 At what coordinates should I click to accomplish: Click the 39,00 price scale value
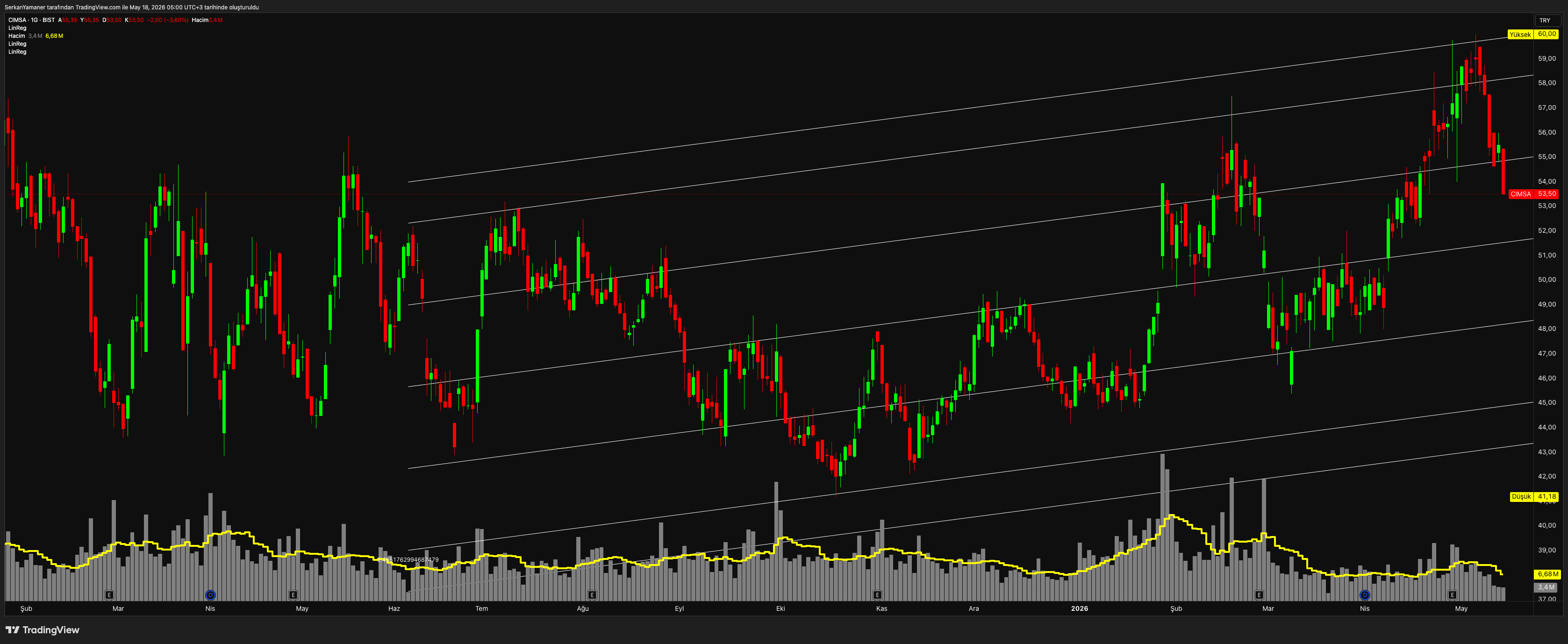click(1547, 550)
